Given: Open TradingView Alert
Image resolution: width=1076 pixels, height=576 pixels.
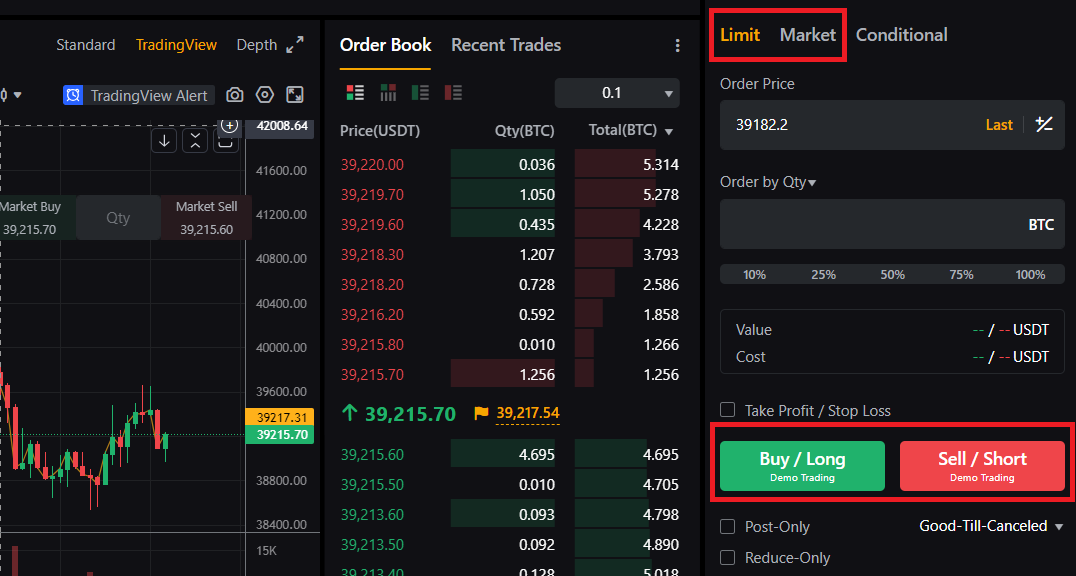Looking at the screenshot, I should tap(138, 95).
